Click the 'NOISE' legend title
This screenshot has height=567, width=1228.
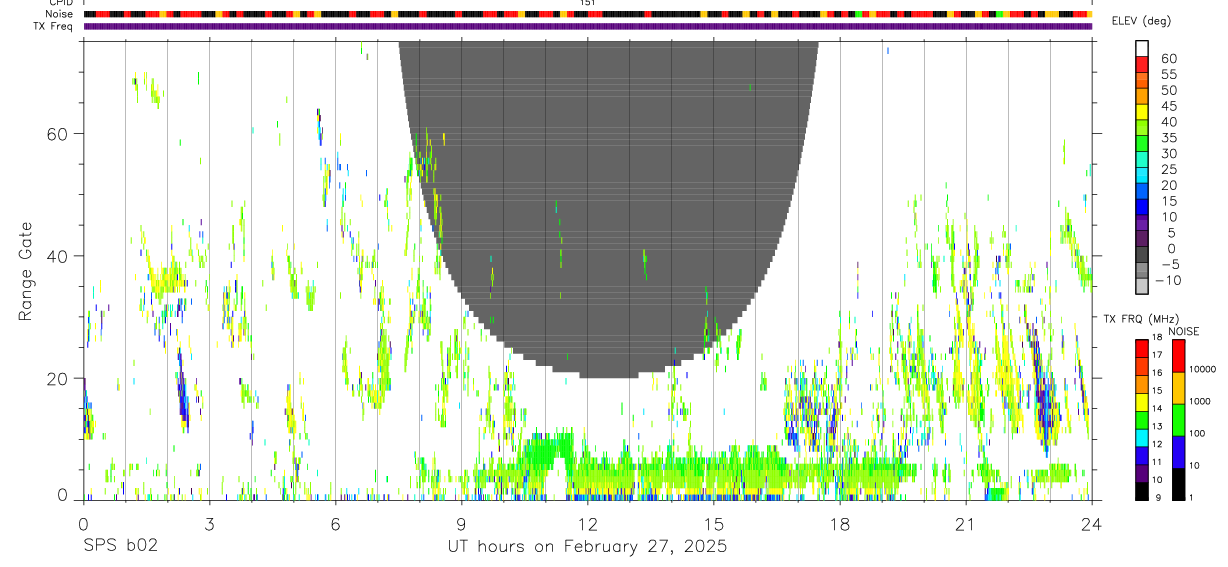[1183, 332]
